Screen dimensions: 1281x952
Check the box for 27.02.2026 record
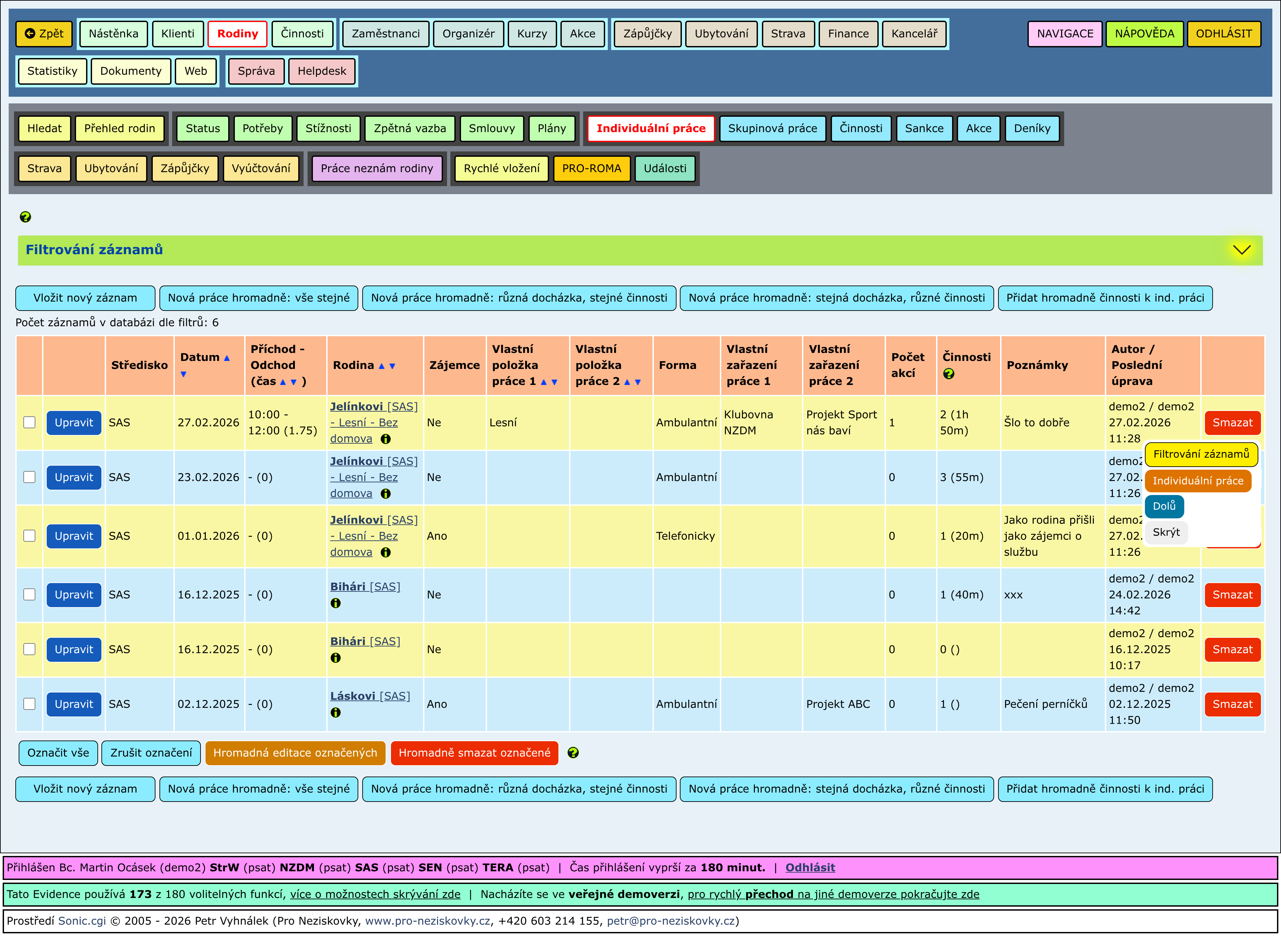[x=29, y=422]
